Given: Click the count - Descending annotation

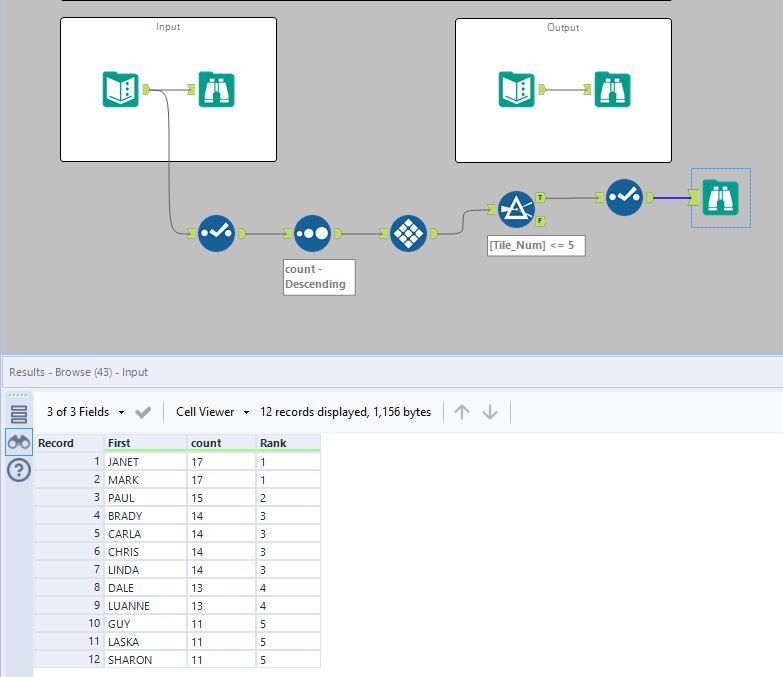Looking at the screenshot, I should pyautogui.click(x=319, y=277).
